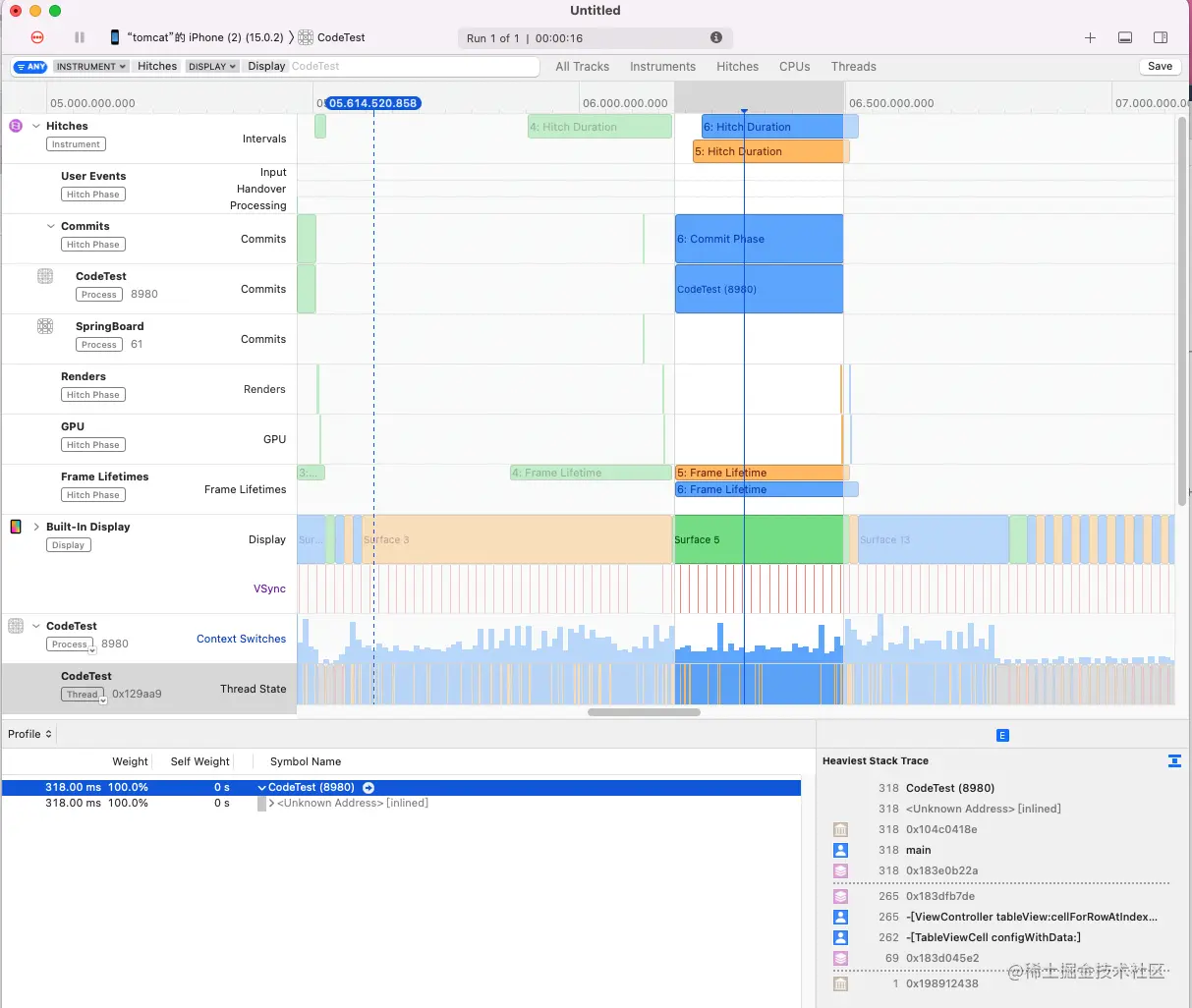This screenshot has width=1192, height=1008.
Task: Click the Hitch Phase tag under User Events
Action: [x=92, y=195]
